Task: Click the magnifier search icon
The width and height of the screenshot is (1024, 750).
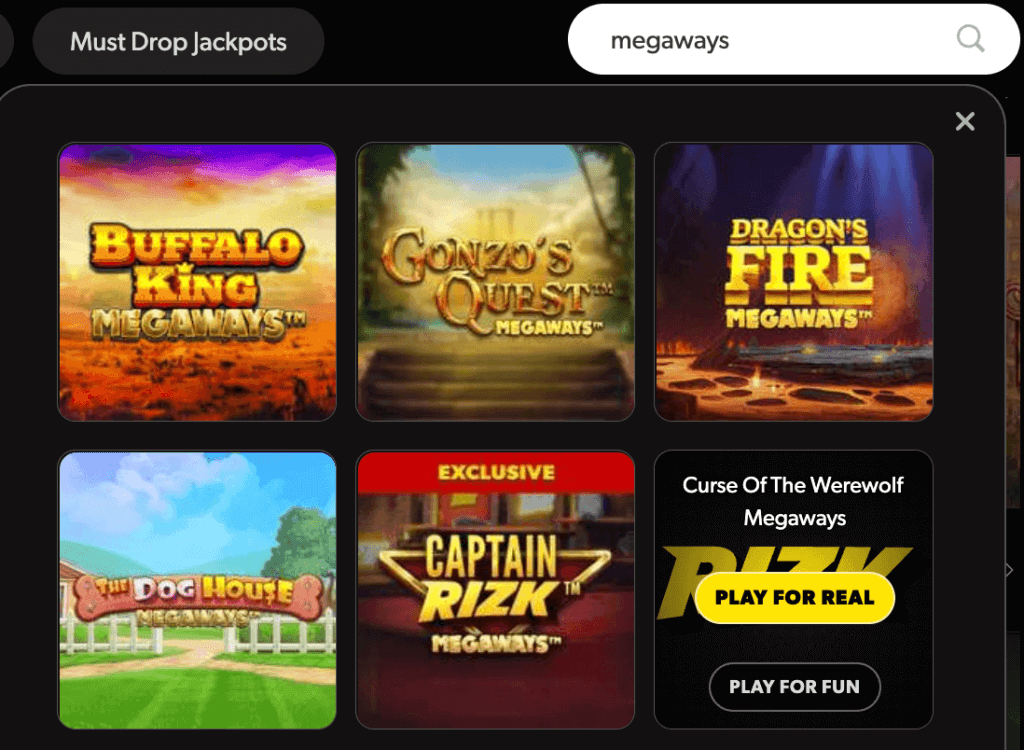Action: (970, 39)
